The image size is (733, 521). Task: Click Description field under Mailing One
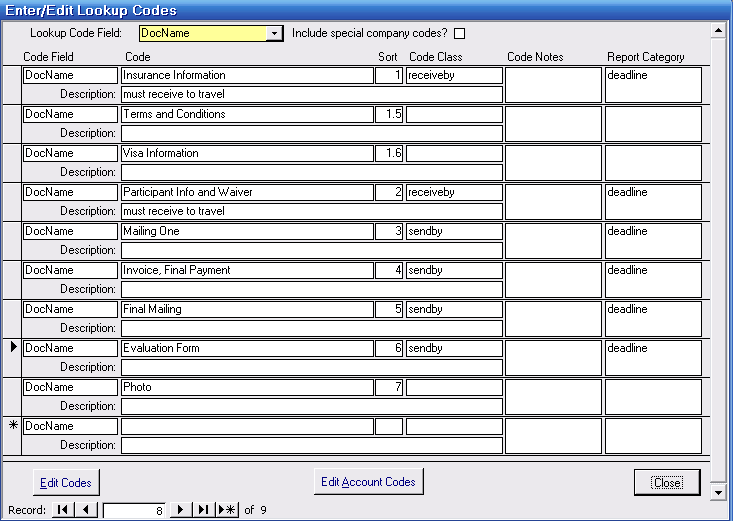tap(311, 250)
